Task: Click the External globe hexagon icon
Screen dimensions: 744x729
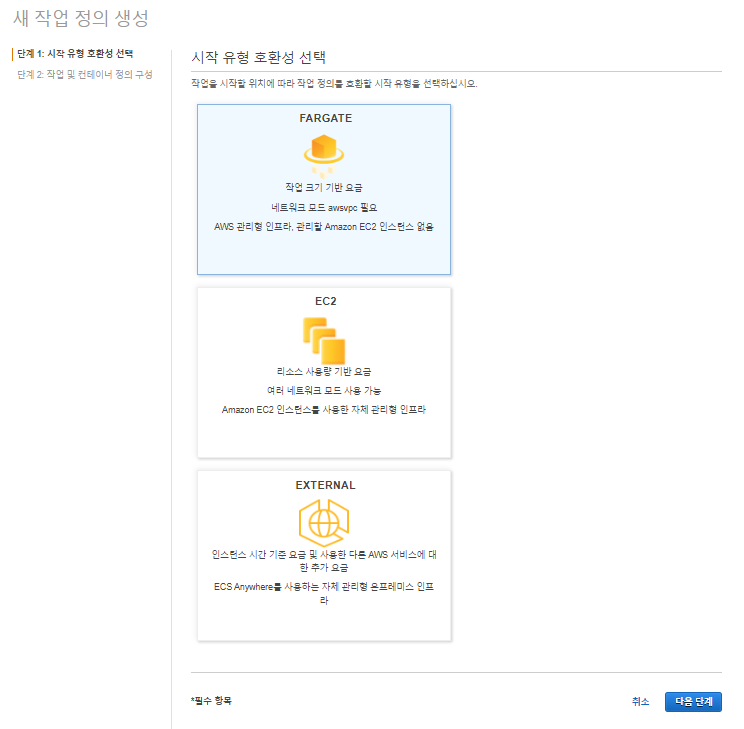Action: (x=324, y=523)
